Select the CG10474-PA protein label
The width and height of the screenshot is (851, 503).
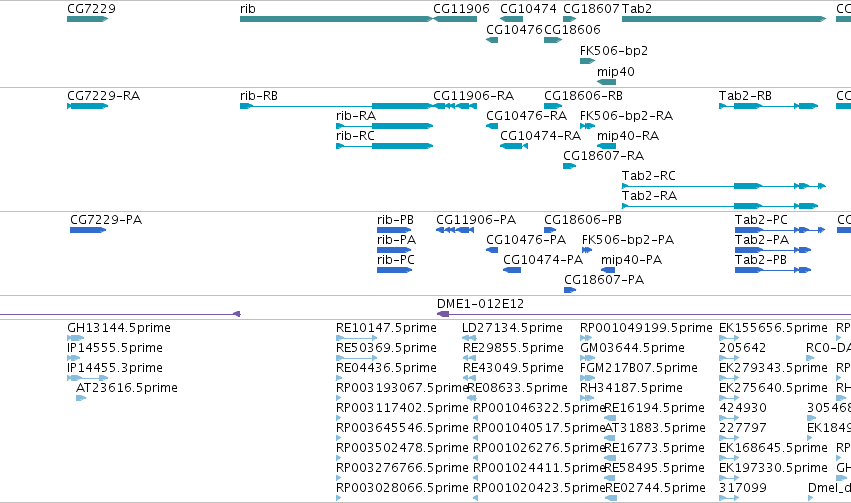point(543,260)
